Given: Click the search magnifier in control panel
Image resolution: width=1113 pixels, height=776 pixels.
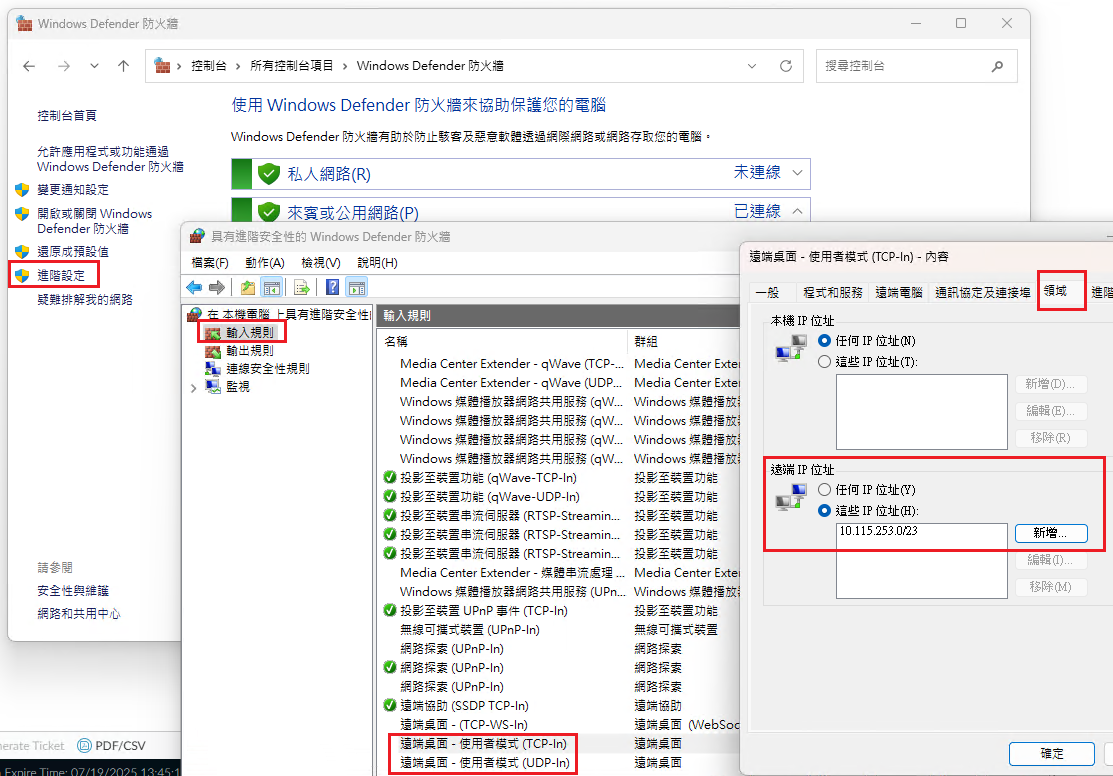Looking at the screenshot, I should 997,66.
